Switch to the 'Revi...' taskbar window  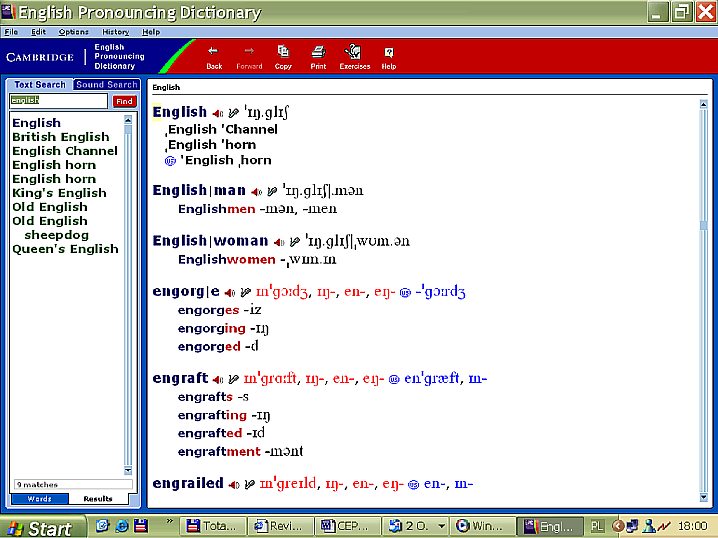281,526
